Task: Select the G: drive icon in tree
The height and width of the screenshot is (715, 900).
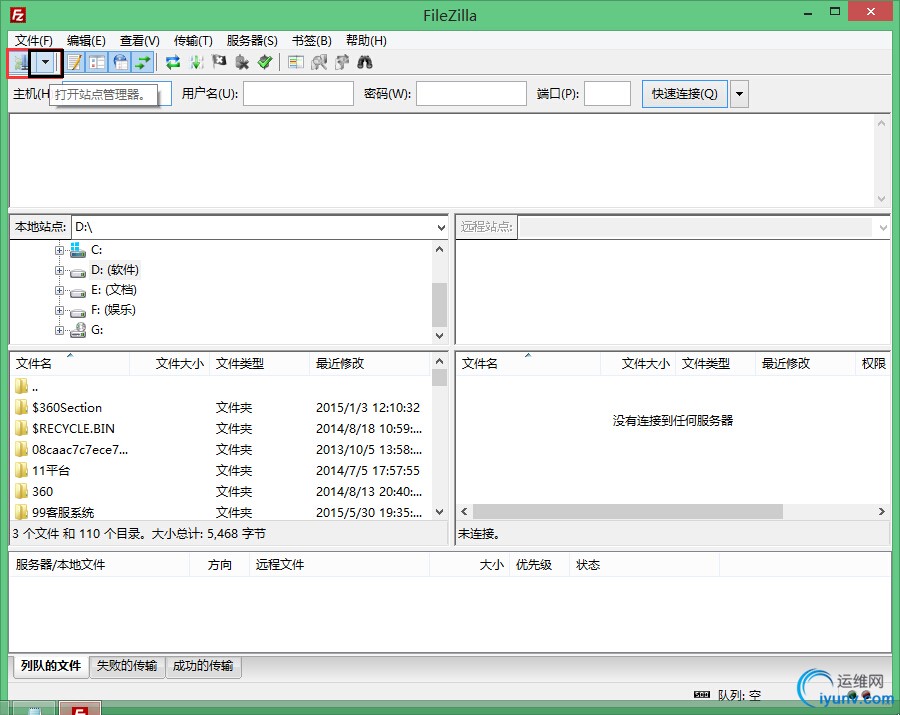Action: point(77,330)
